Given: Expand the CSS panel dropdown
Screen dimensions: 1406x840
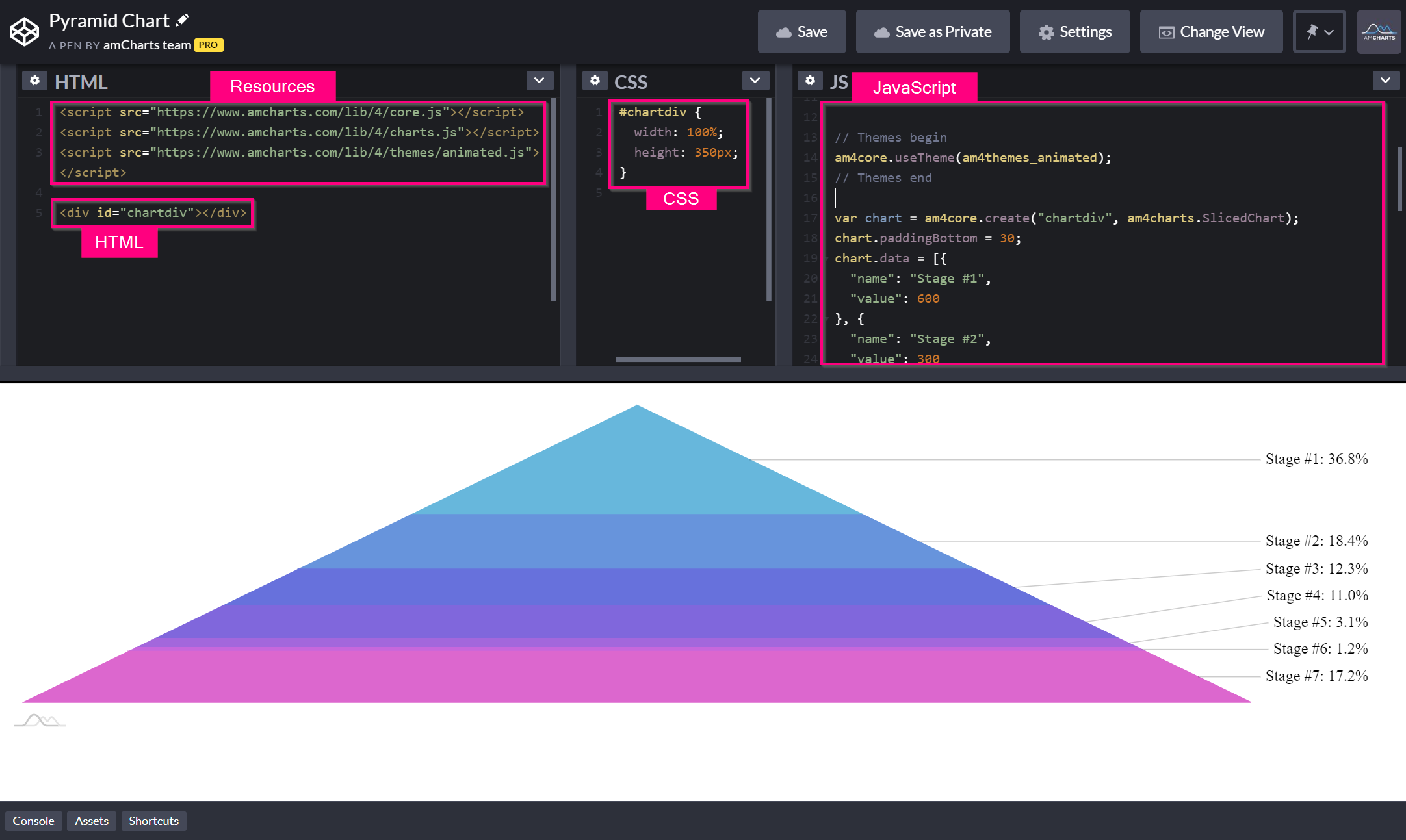Looking at the screenshot, I should (x=756, y=81).
